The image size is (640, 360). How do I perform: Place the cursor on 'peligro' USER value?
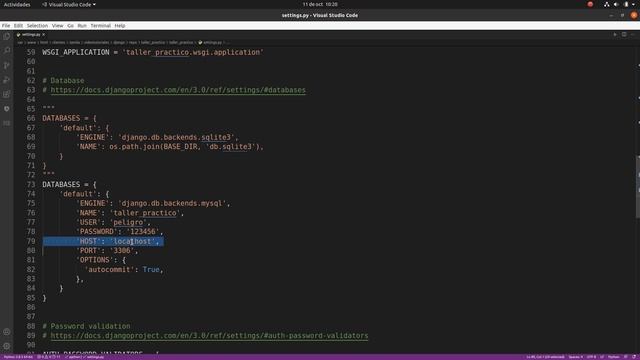pyautogui.click(x=128, y=222)
